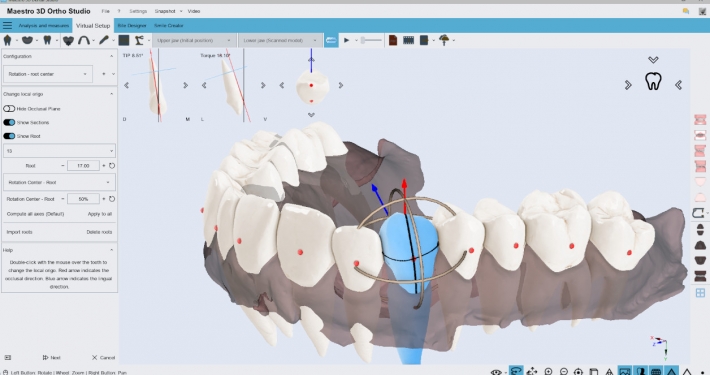The height and width of the screenshot is (375, 710).
Task: Open Rotation - root center dropdown
Action: click(x=48, y=74)
